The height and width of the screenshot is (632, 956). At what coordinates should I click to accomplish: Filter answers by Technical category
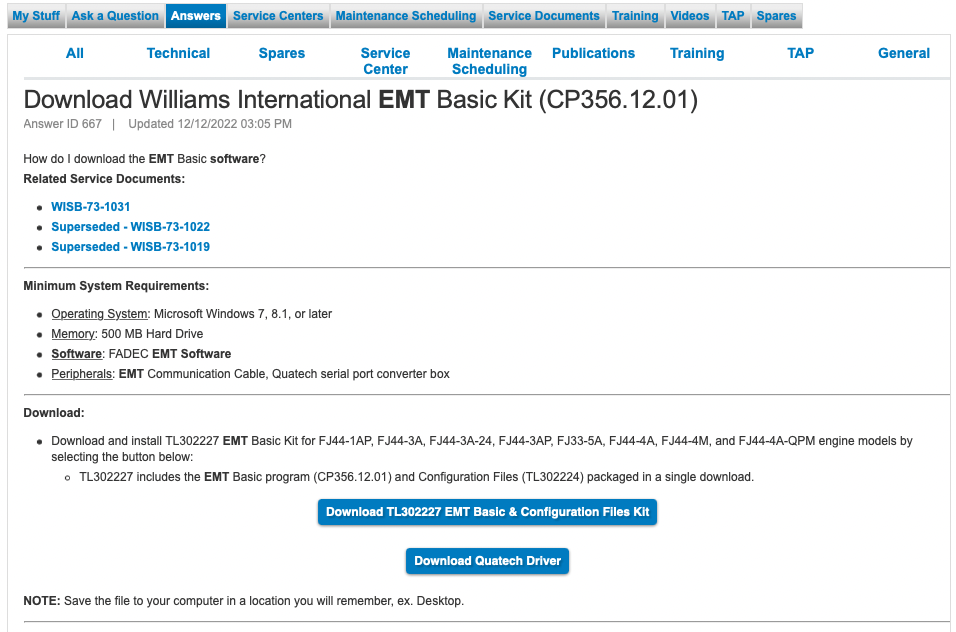[178, 53]
